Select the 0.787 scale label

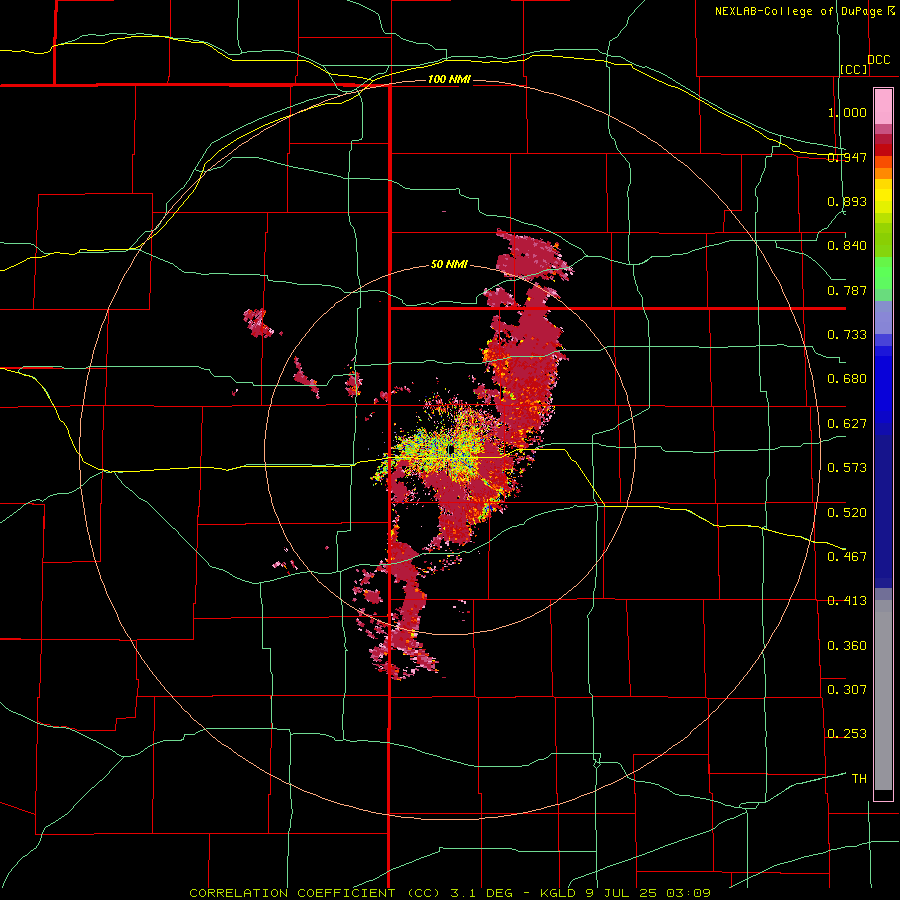click(x=847, y=290)
